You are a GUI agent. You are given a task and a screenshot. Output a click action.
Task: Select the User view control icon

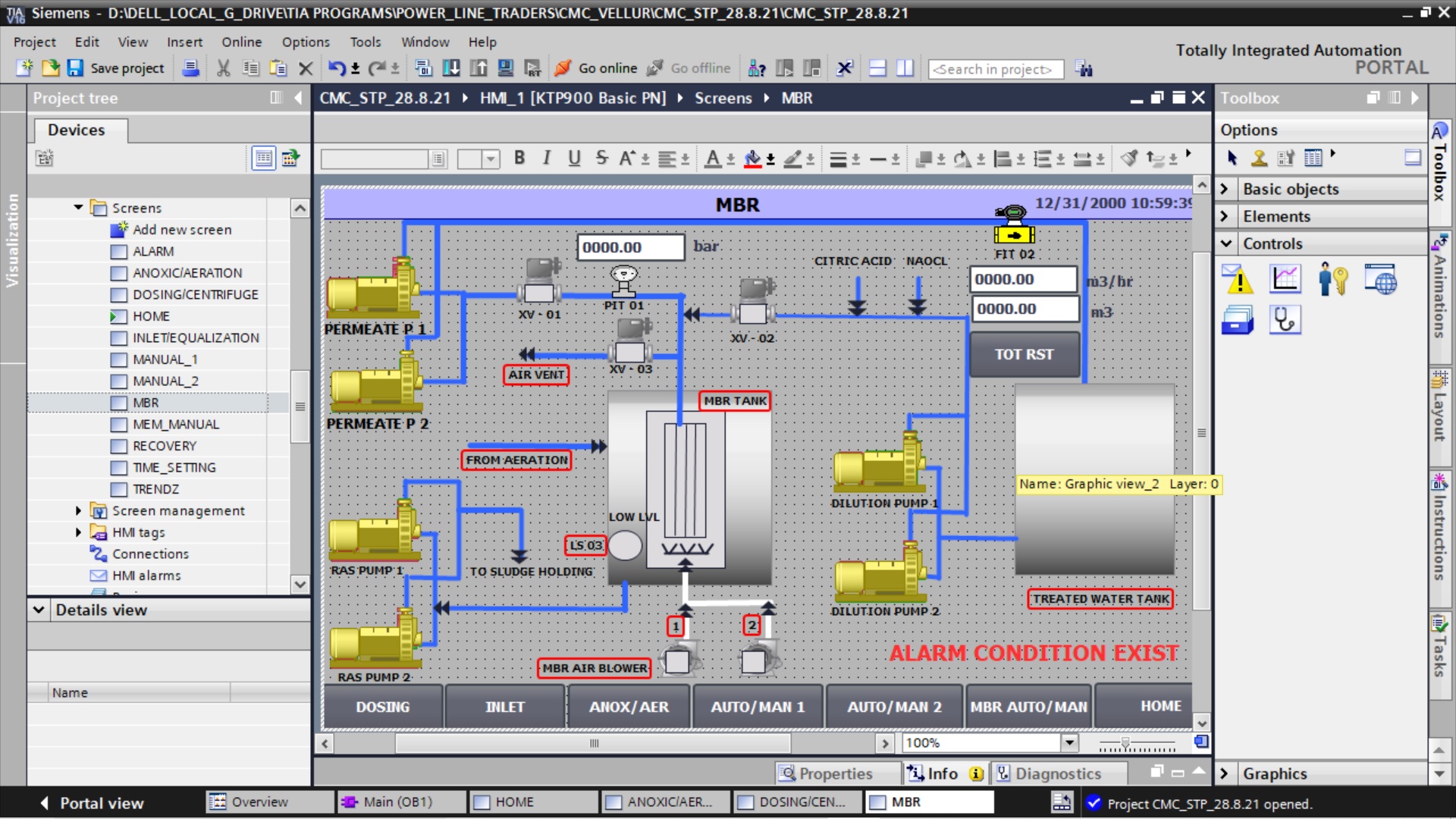(x=1332, y=280)
